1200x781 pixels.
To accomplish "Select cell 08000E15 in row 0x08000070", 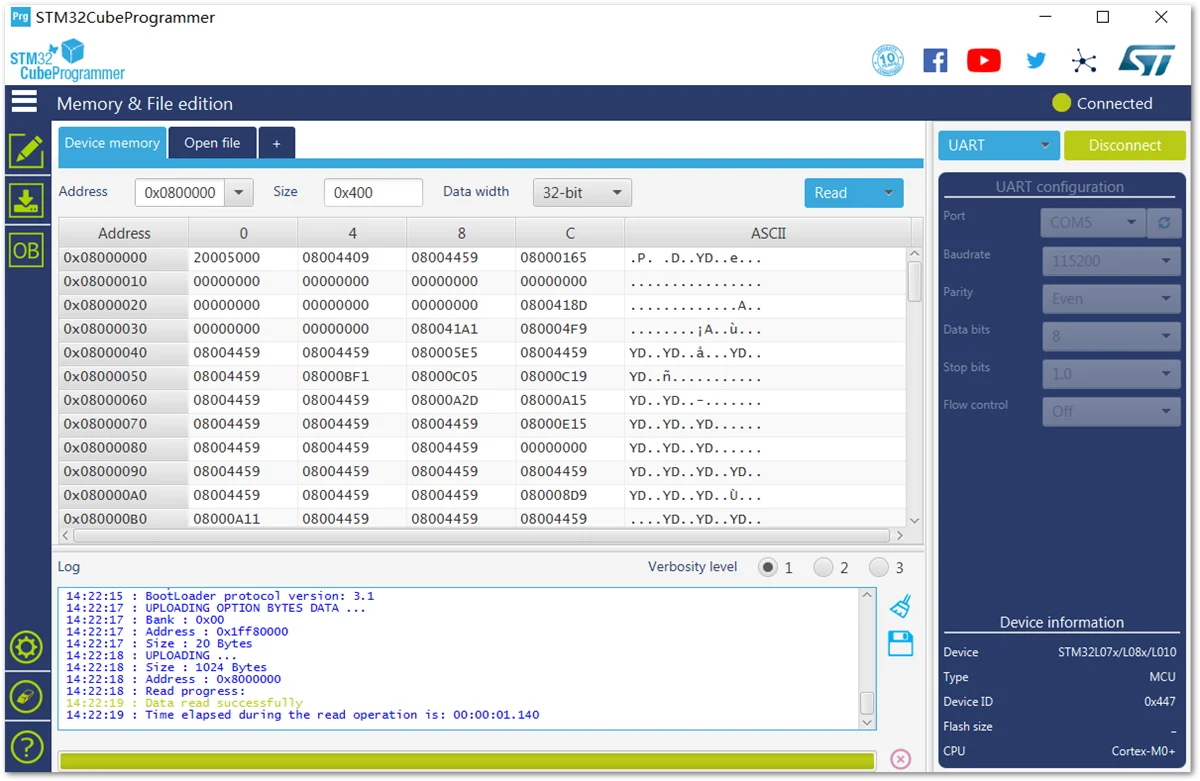I will click(x=570, y=424).
